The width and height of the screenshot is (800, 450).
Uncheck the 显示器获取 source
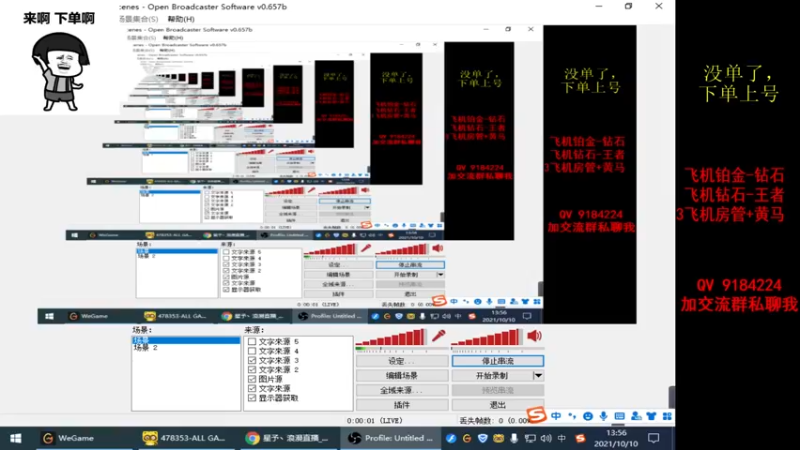[252, 398]
